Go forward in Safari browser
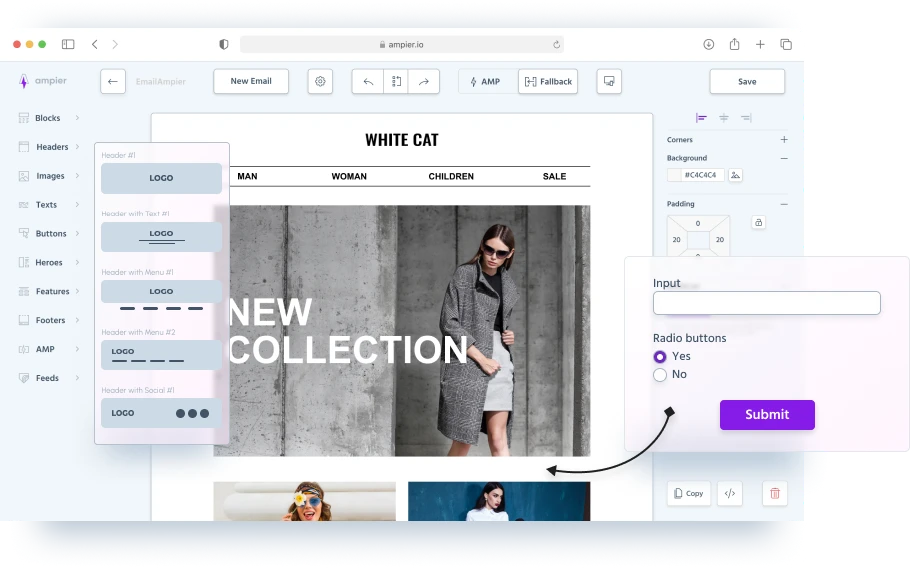The height and width of the screenshot is (568, 910). 115,44
